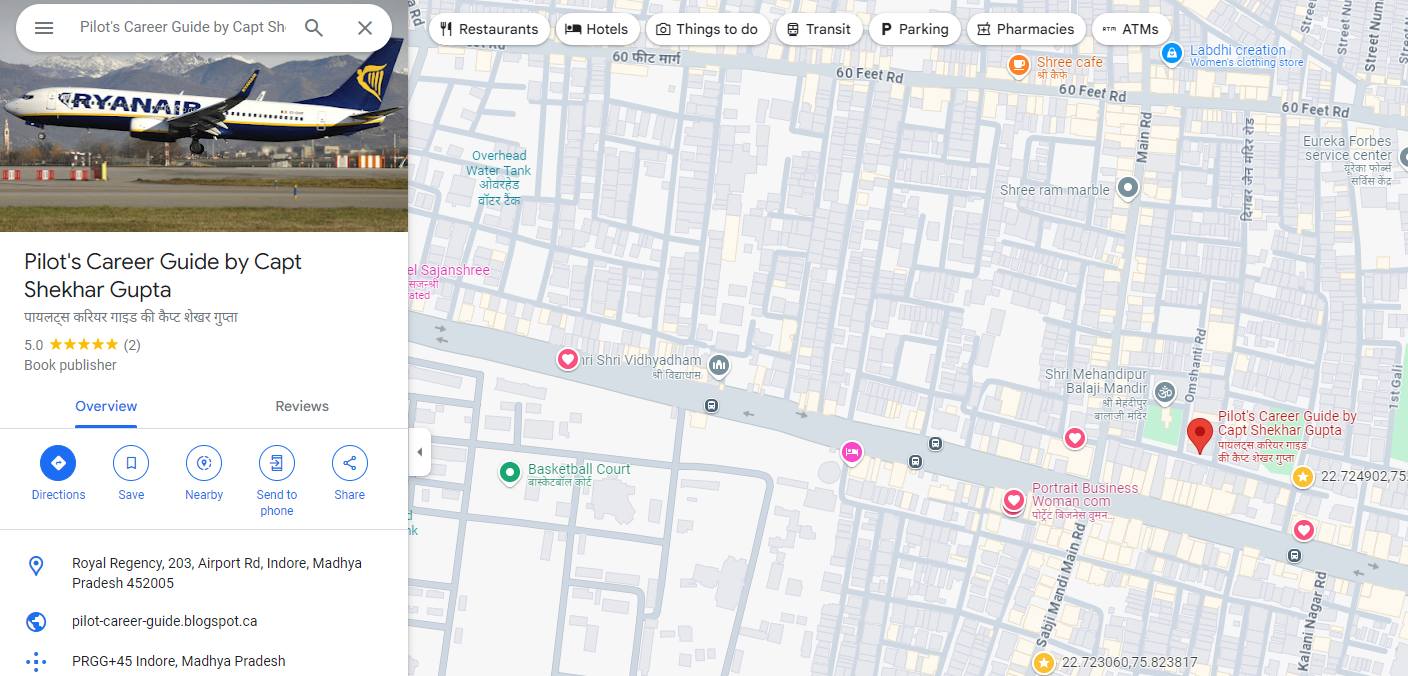Viewport: 1408px width, 676px height.
Task: Click the Portrait Business Woman.com heart marker
Action: pos(1014,500)
